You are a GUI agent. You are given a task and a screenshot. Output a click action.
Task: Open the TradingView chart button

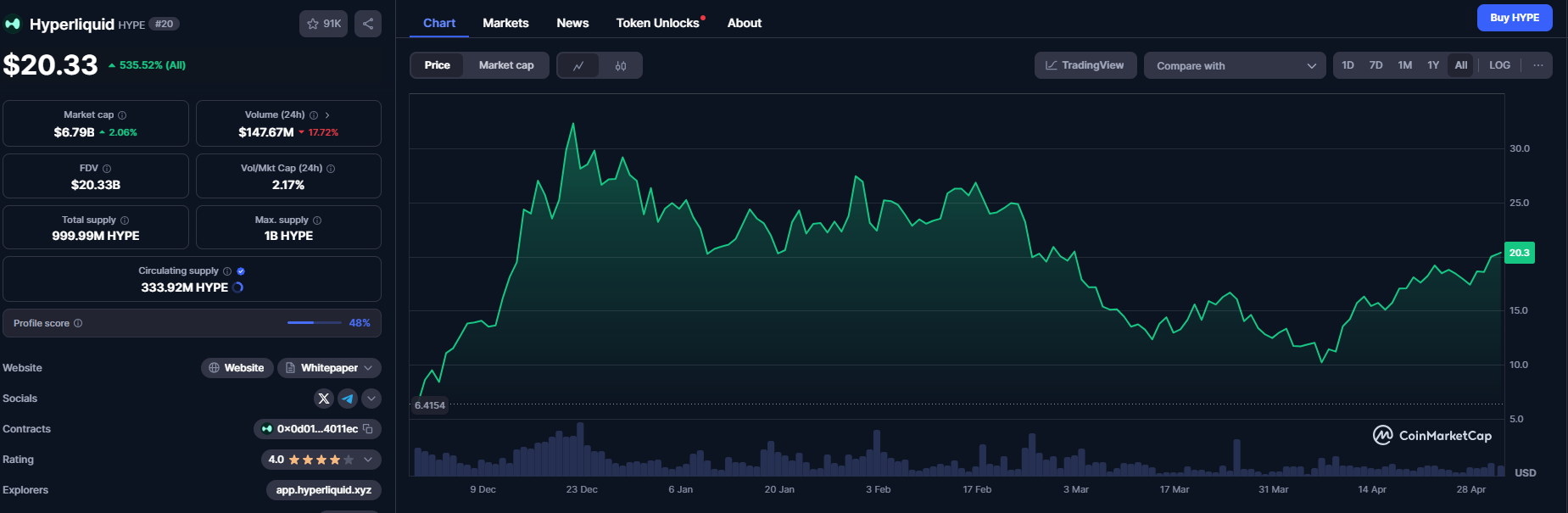(x=1085, y=65)
